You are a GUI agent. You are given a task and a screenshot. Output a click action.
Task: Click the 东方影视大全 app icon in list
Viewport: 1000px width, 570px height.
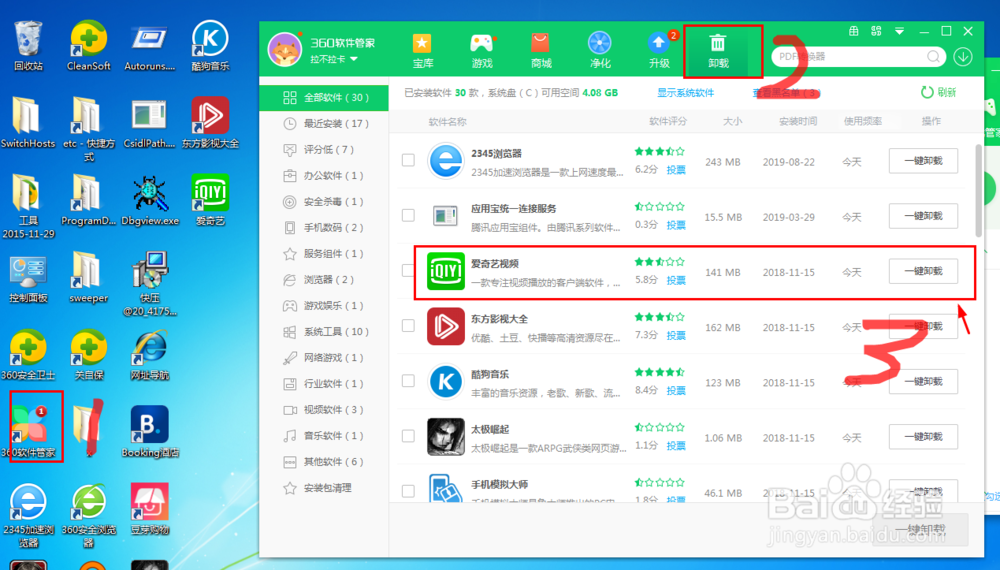(x=446, y=326)
